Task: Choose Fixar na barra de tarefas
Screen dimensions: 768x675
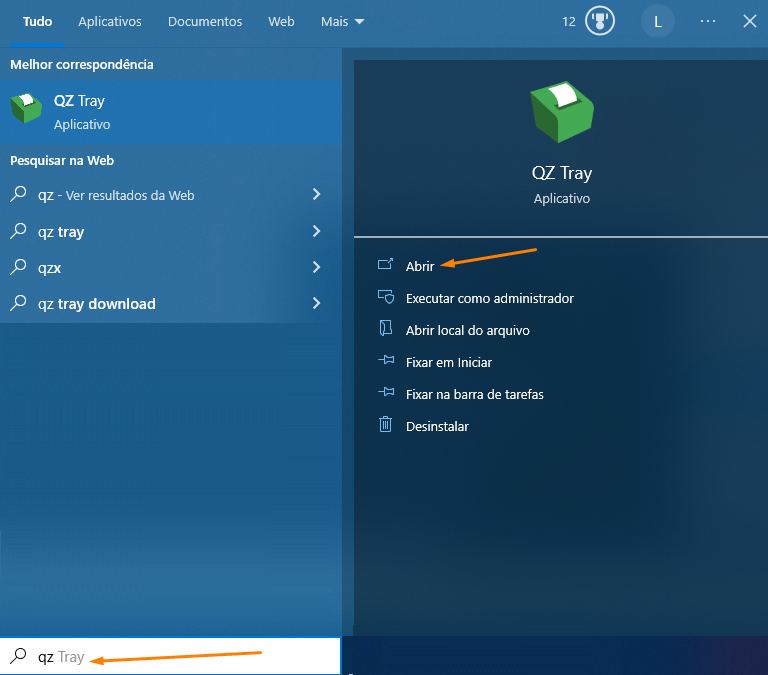Action: [475, 394]
